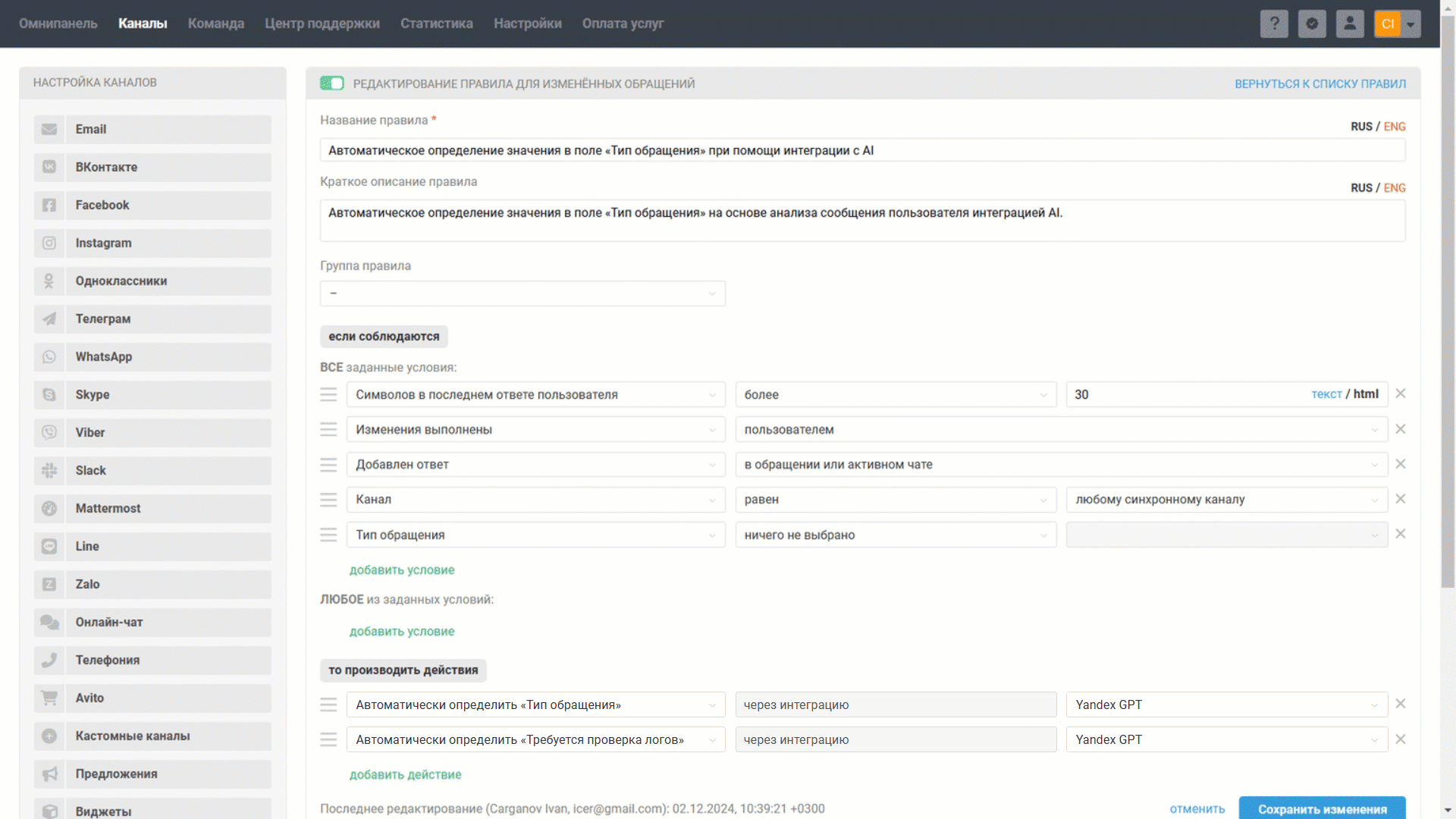
Task: Click the WhatsApp channel icon
Action: [x=49, y=356]
